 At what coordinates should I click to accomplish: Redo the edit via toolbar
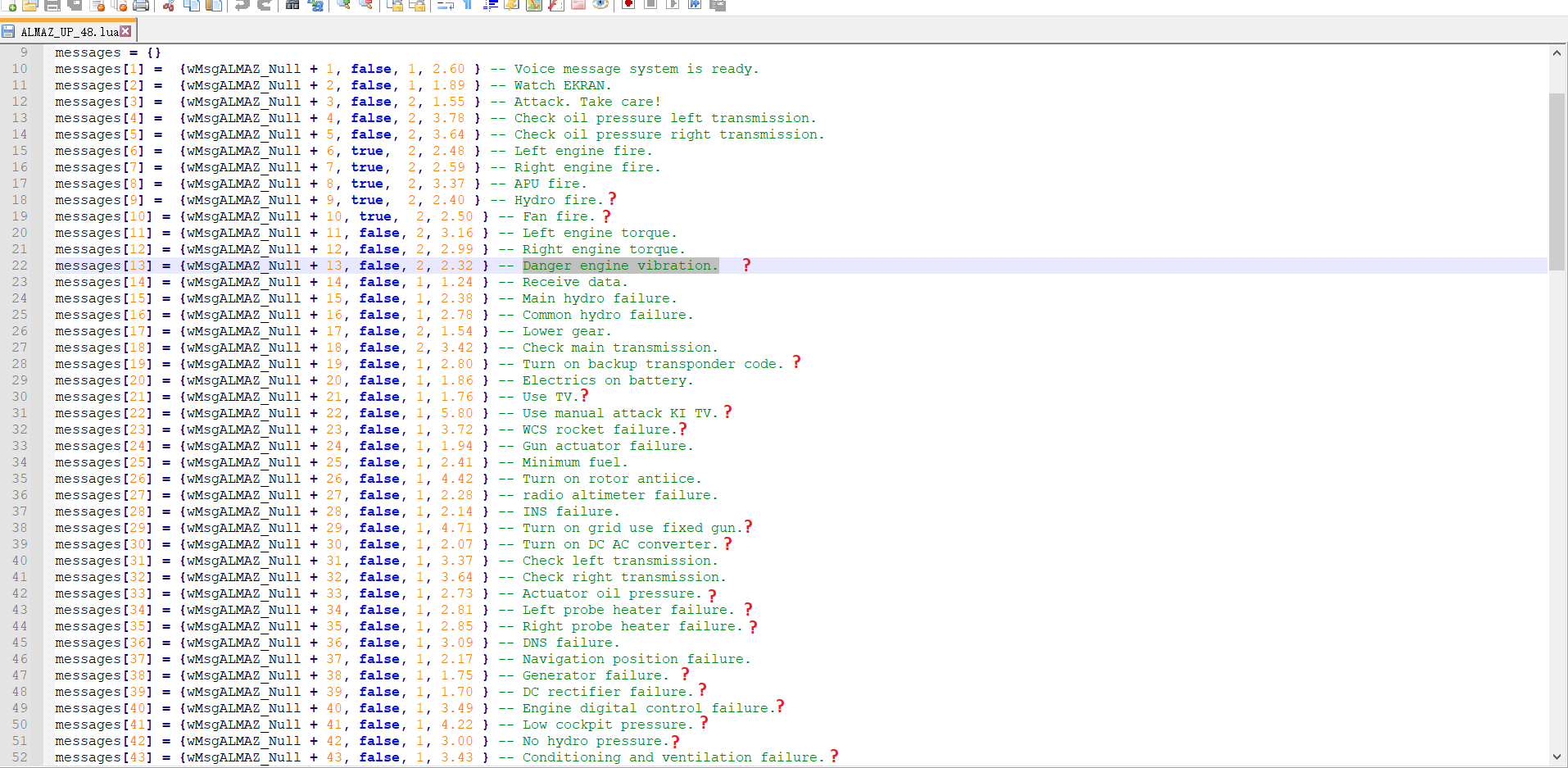264,5
